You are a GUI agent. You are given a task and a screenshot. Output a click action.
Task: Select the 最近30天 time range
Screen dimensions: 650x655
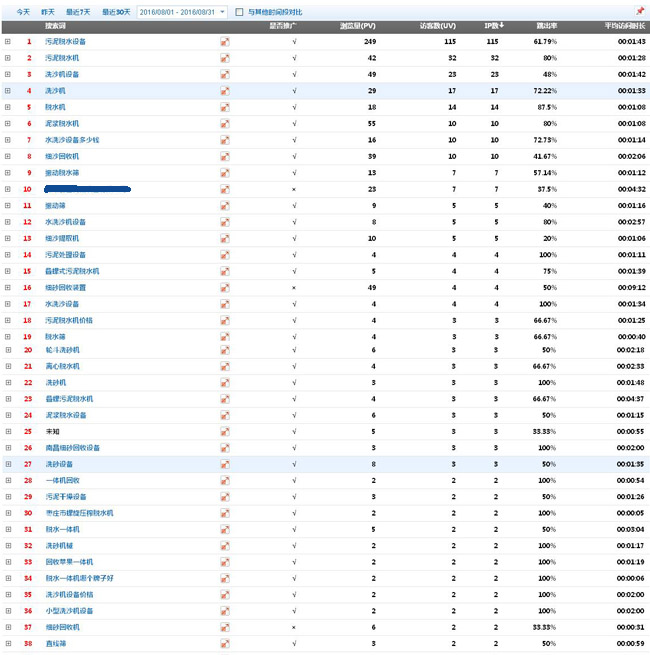[x=115, y=11]
